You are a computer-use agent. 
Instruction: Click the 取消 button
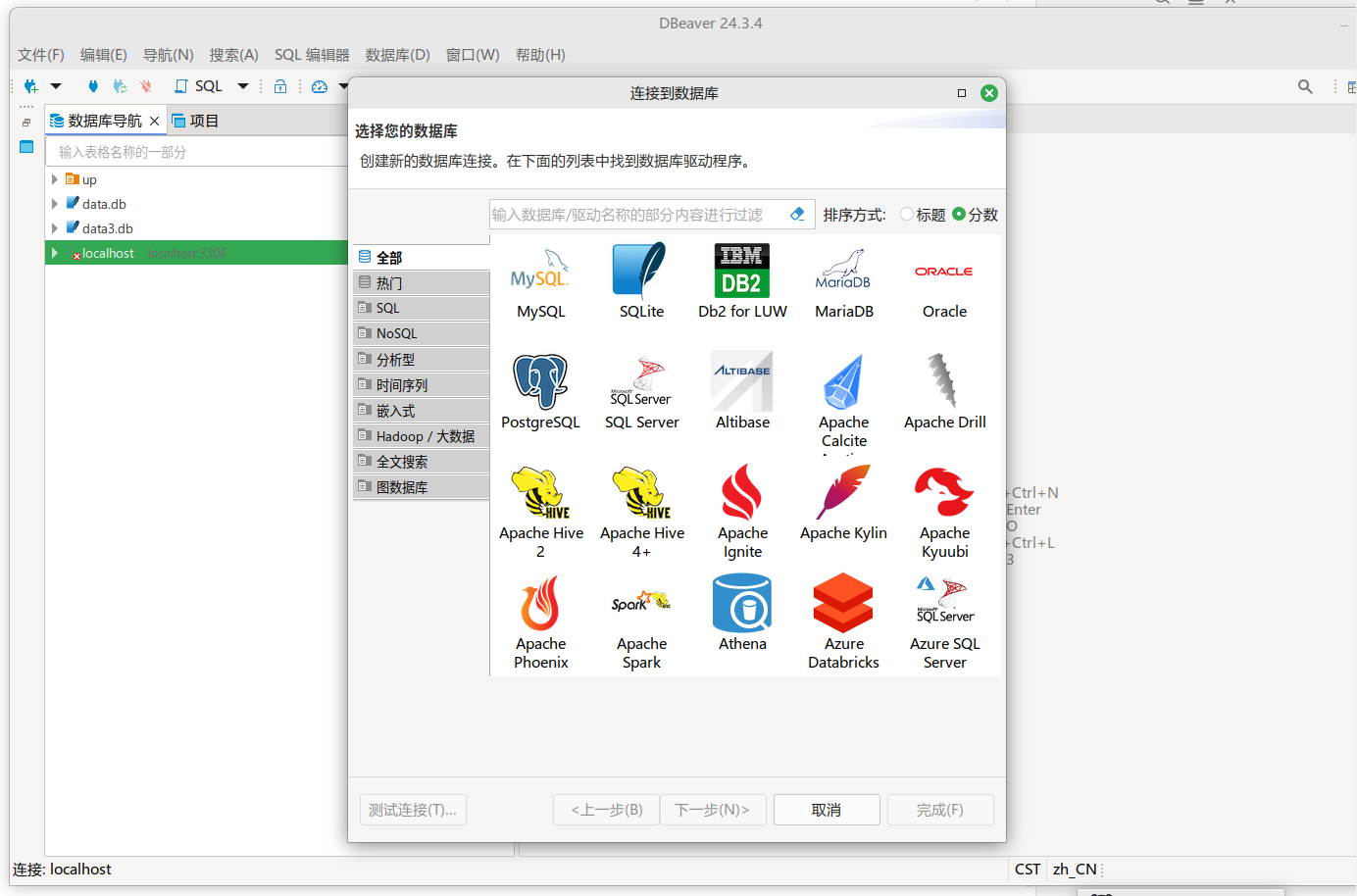pyautogui.click(x=827, y=810)
